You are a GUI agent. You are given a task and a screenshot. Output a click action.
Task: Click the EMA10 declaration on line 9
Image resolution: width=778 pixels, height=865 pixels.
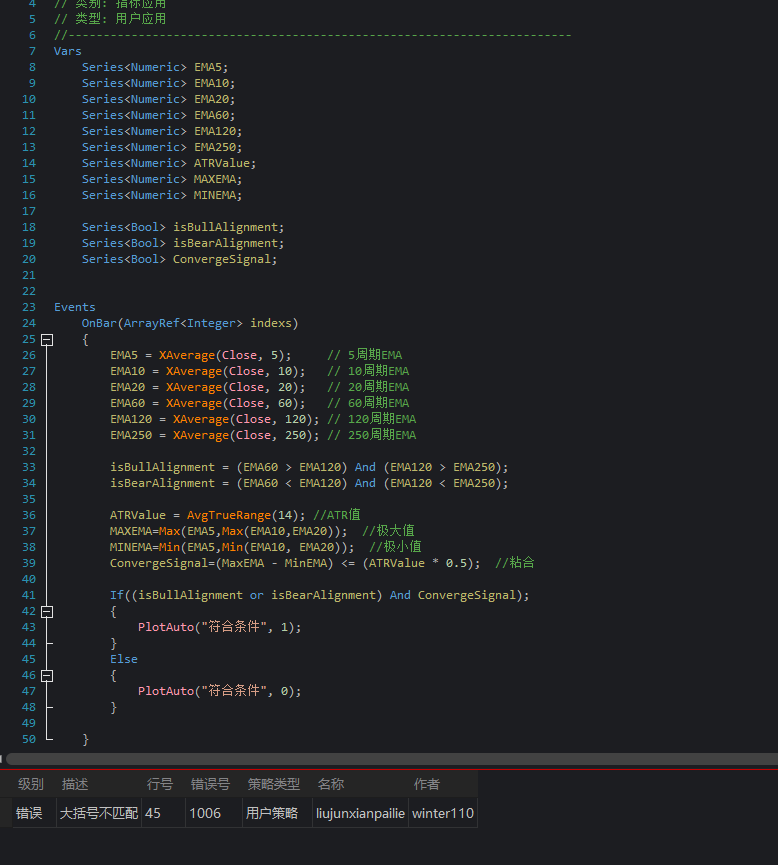(x=211, y=83)
